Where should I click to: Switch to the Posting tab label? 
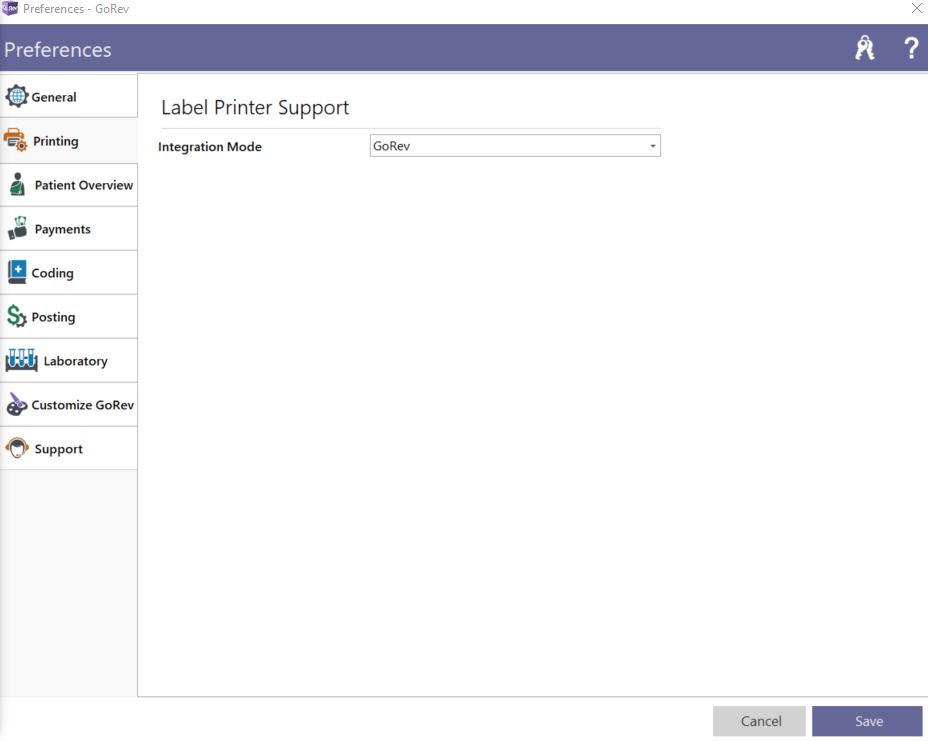click(x=53, y=317)
